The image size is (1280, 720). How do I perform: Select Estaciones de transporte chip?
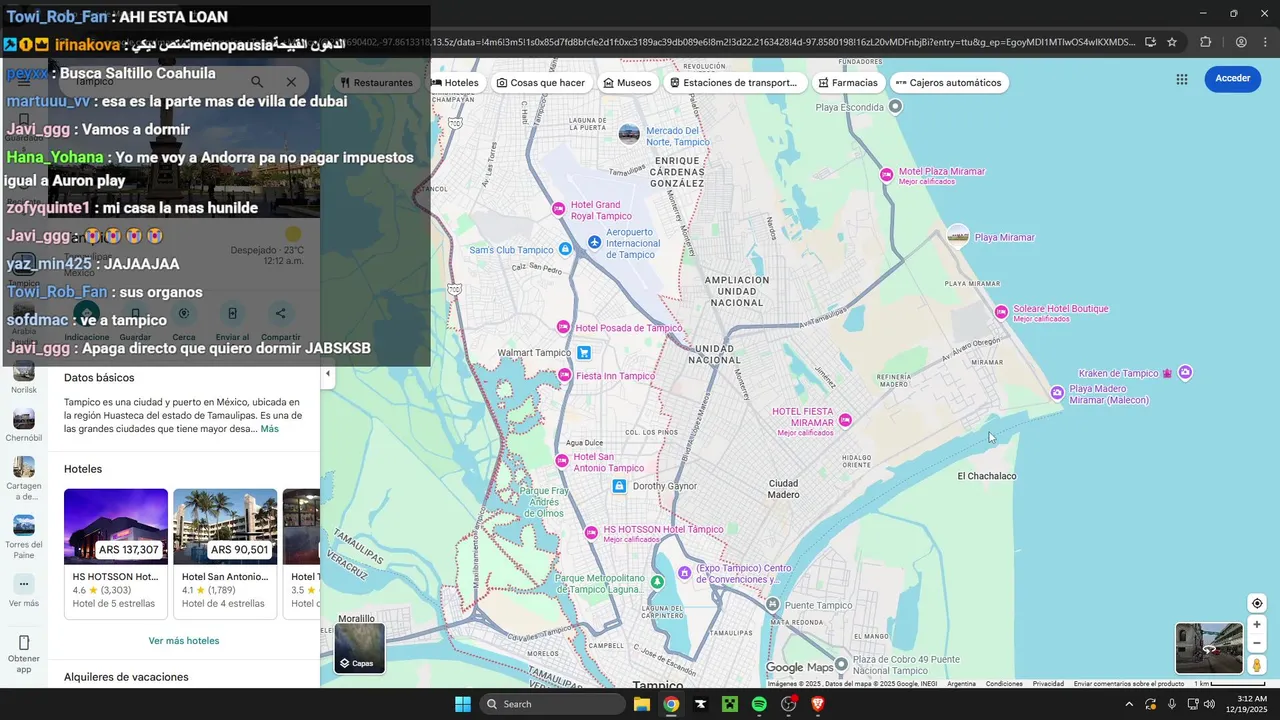click(734, 83)
